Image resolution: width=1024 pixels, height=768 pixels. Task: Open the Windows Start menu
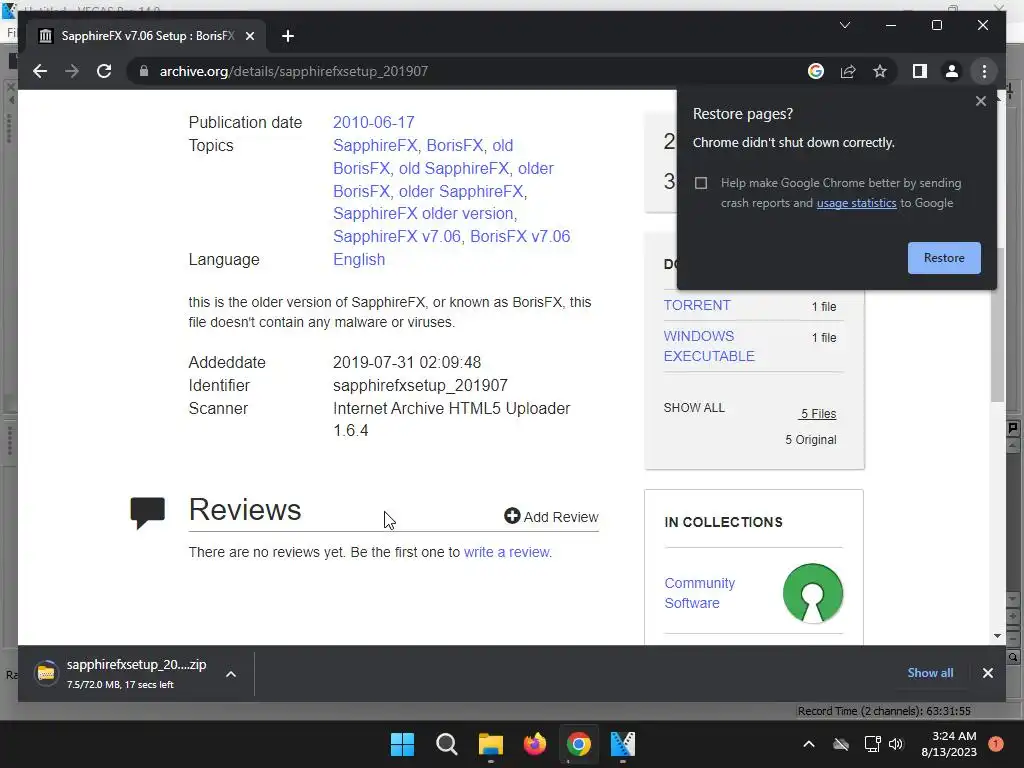[402, 744]
